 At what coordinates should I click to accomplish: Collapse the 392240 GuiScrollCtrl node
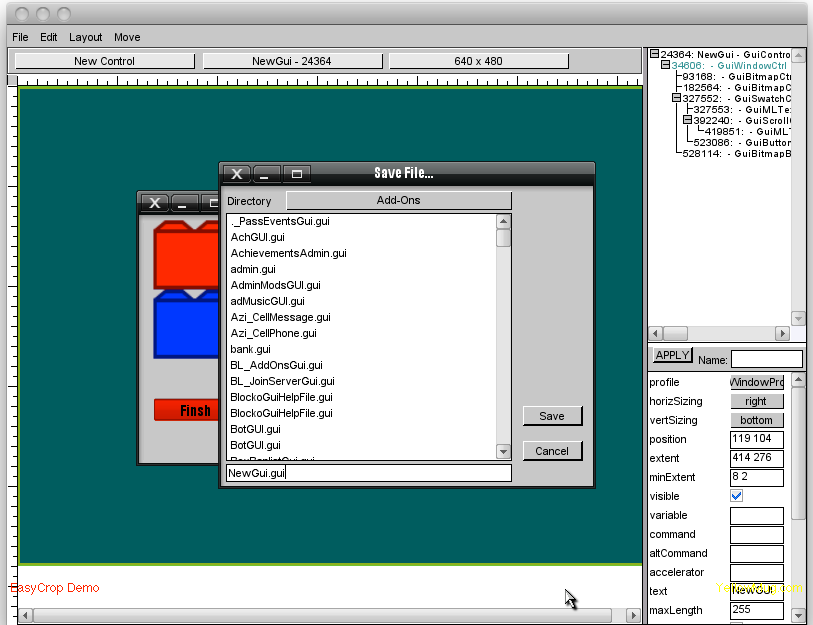tap(688, 120)
